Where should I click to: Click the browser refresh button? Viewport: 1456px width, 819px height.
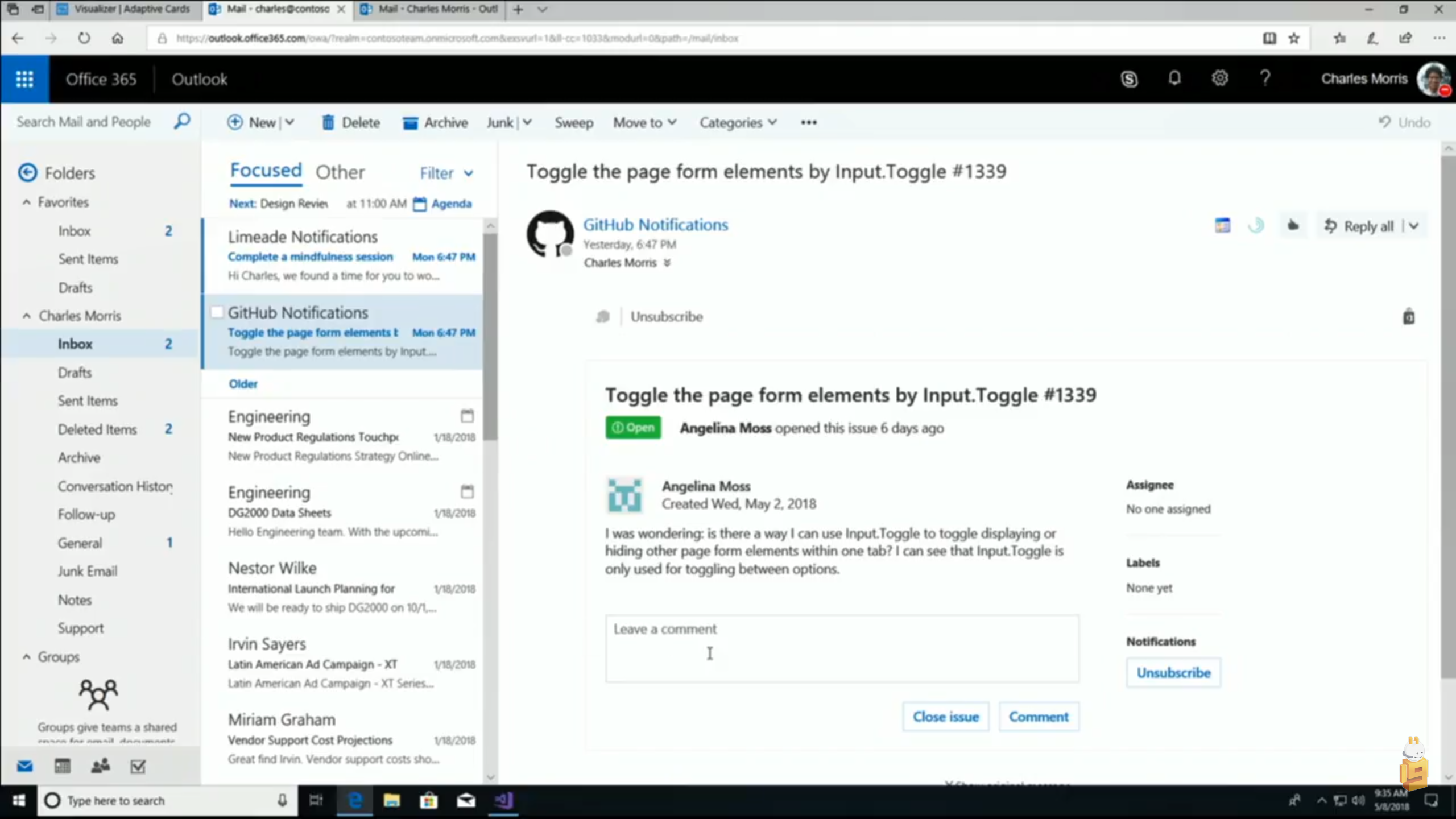(84, 38)
